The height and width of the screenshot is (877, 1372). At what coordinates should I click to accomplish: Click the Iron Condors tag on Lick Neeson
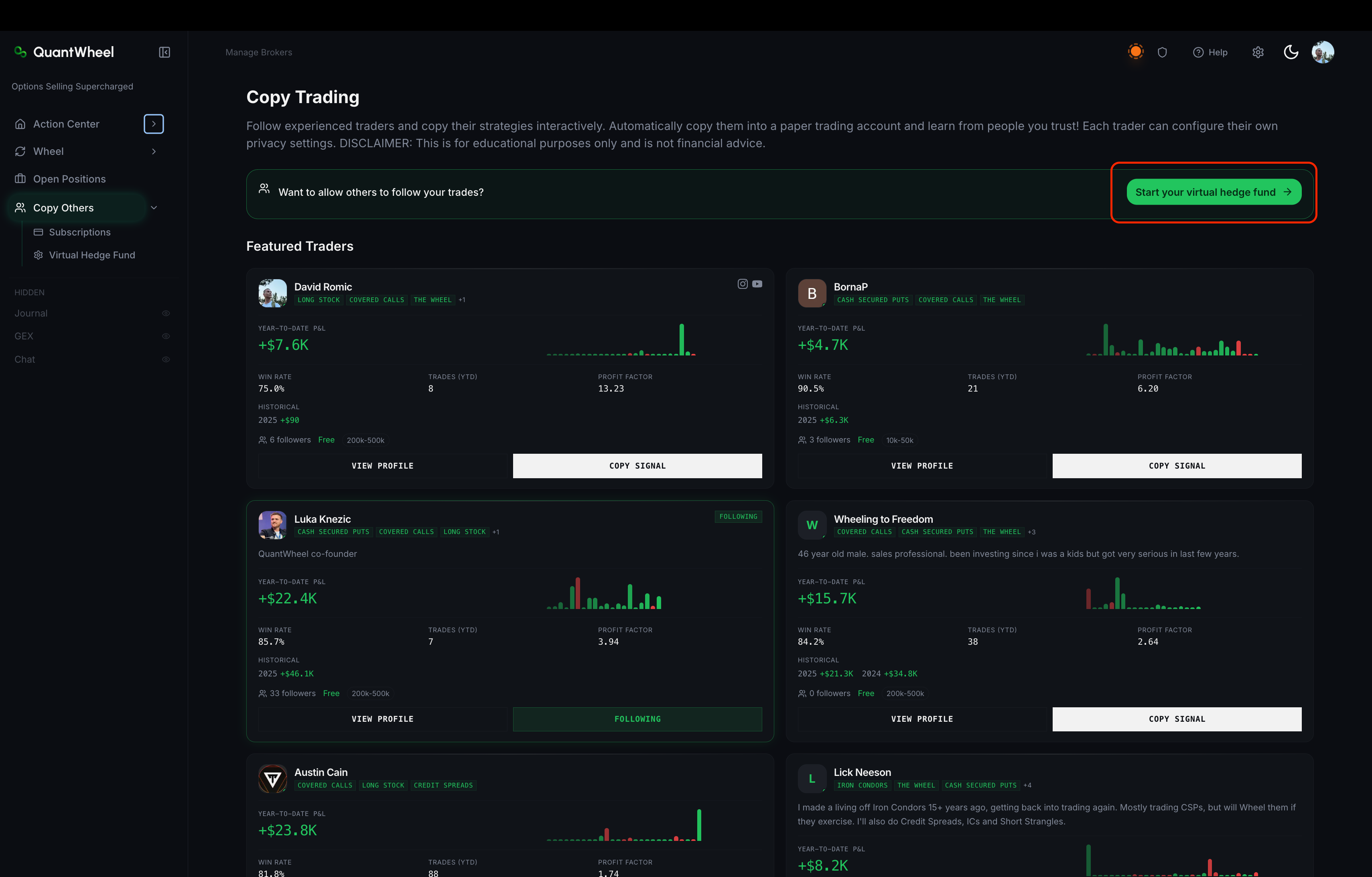(x=862, y=785)
